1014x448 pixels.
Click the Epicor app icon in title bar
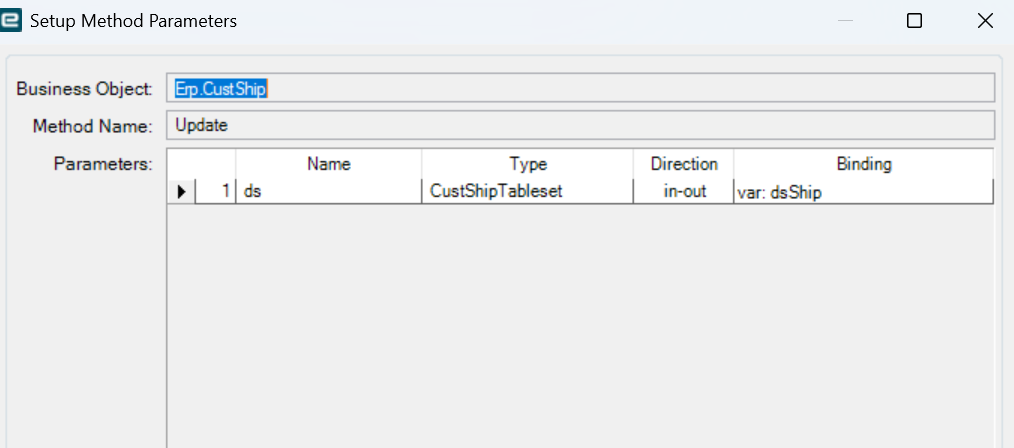(x=11, y=20)
